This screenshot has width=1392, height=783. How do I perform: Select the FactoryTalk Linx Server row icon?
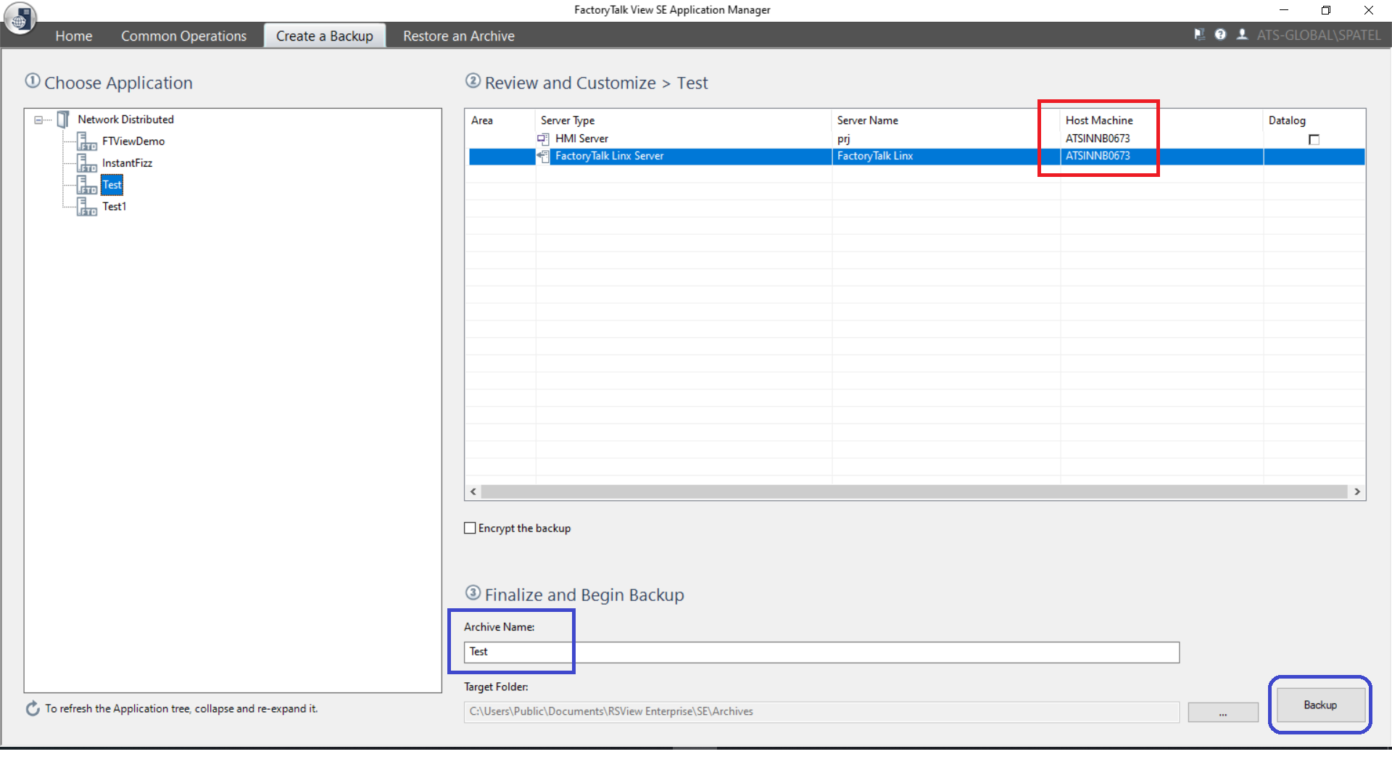(544, 156)
